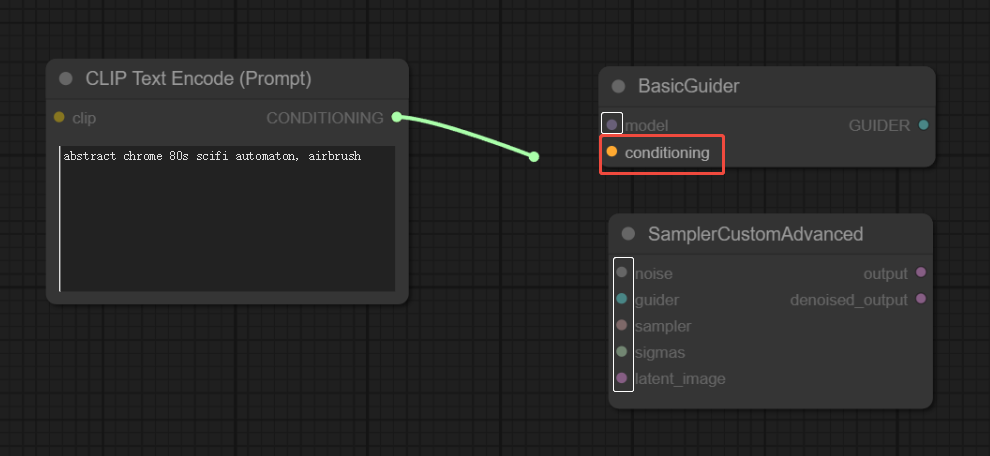Click the output socket on SamplerCustomAdvanced
The height and width of the screenshot is (456, 990).
click(921, 273)
